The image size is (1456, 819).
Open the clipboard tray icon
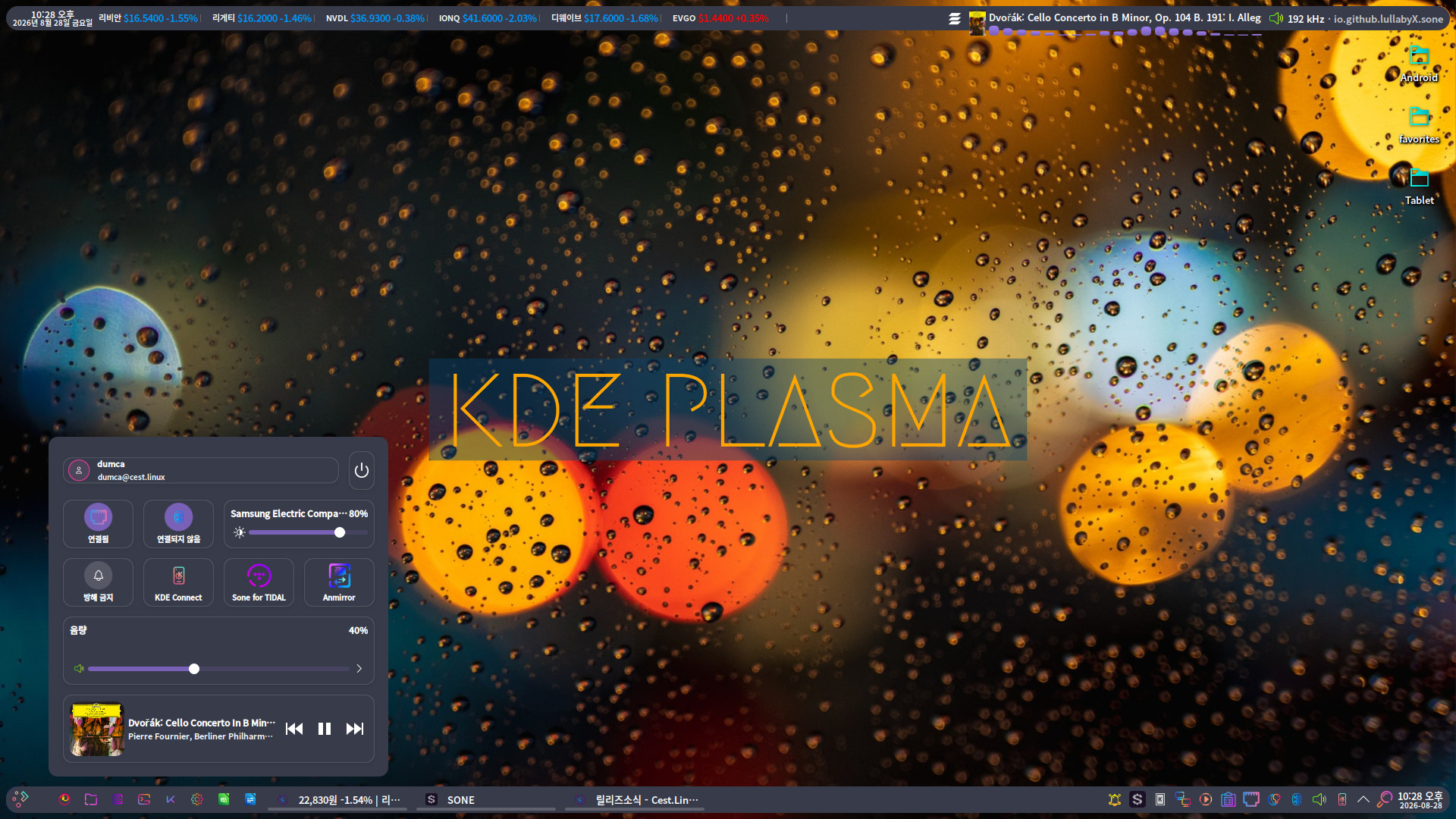pos(1228,799)
